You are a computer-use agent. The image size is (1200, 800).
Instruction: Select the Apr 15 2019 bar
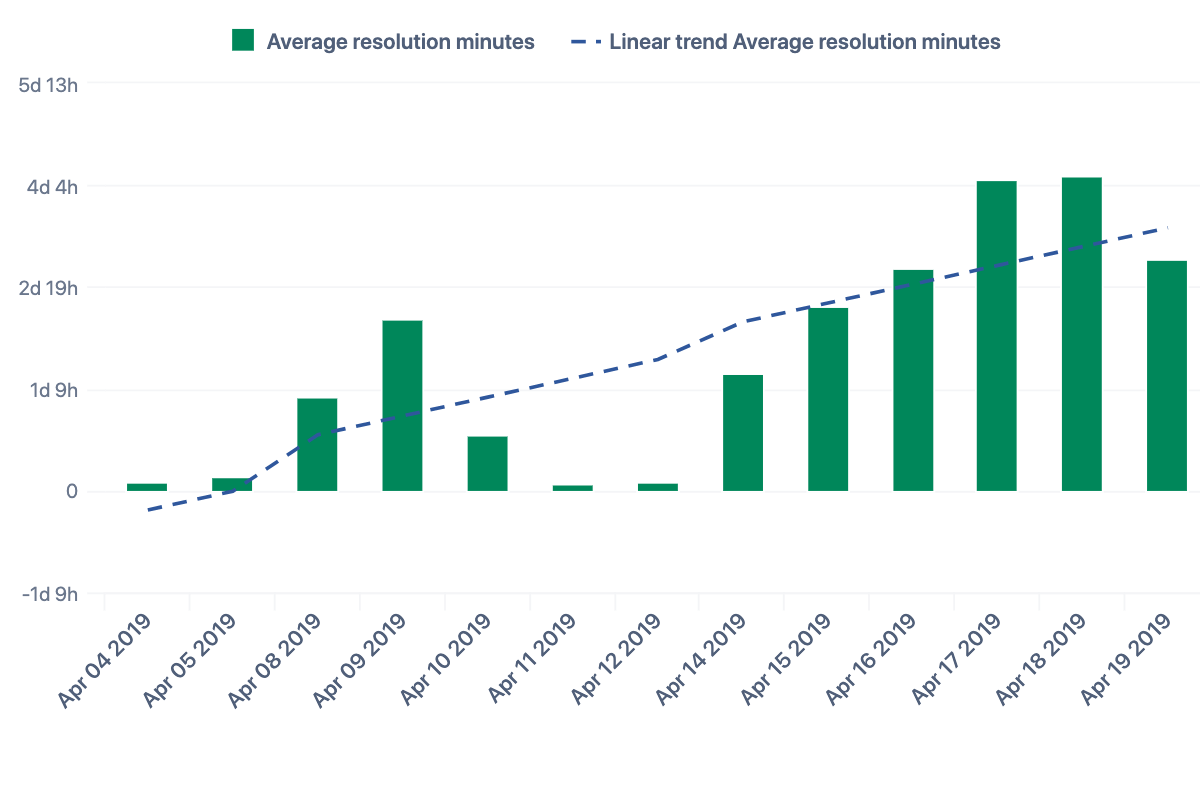pyautogui.click(x=828, y=399)
